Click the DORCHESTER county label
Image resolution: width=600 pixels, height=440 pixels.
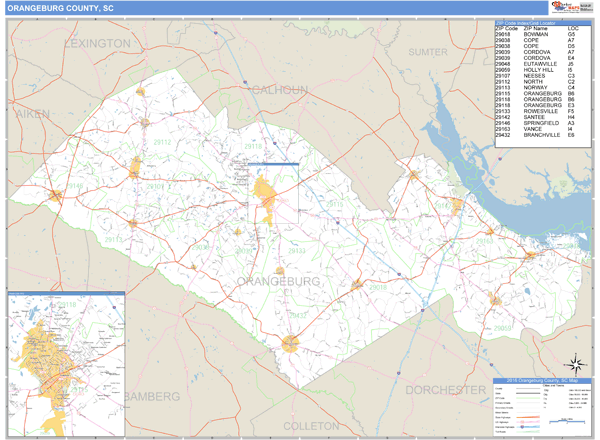[445, 390]
